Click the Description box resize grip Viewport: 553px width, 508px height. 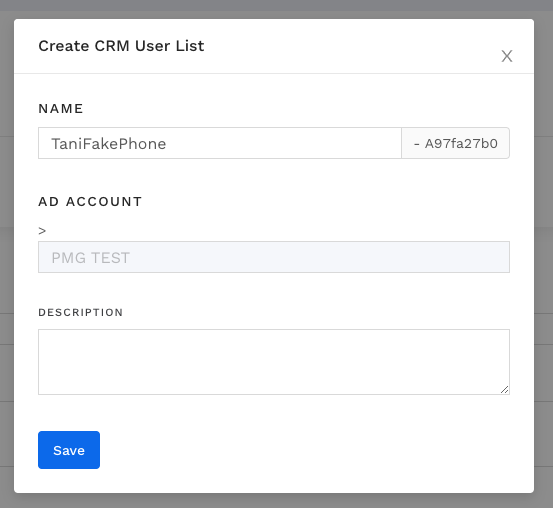[505, 389]
